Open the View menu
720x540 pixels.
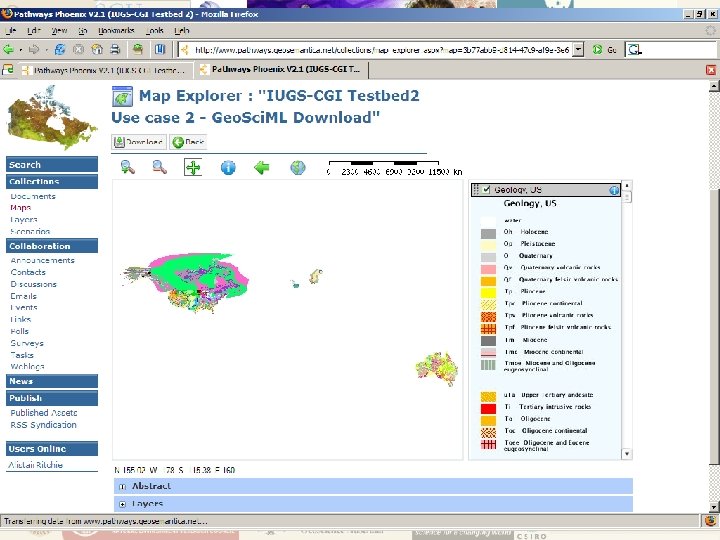[x=59, y=31]
